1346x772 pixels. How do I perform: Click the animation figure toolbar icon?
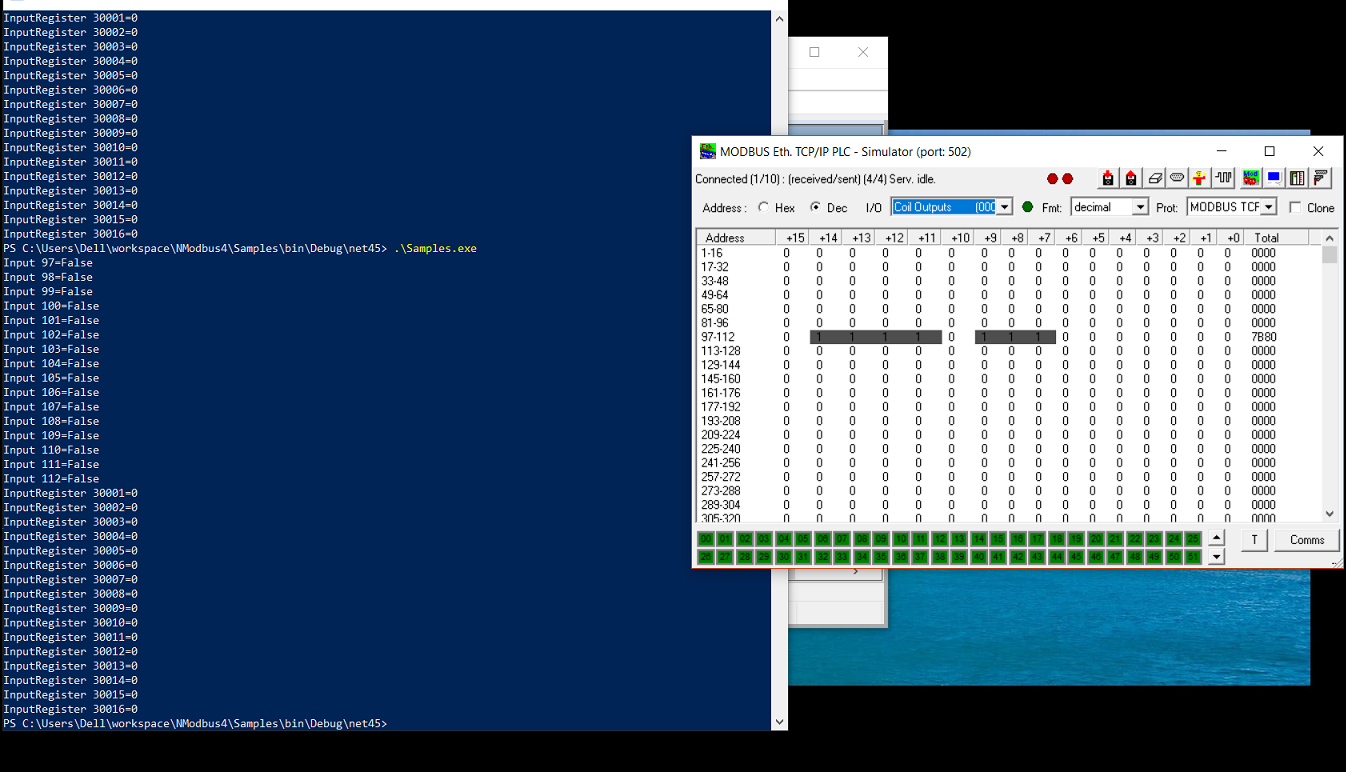(x=1199, y=177)
